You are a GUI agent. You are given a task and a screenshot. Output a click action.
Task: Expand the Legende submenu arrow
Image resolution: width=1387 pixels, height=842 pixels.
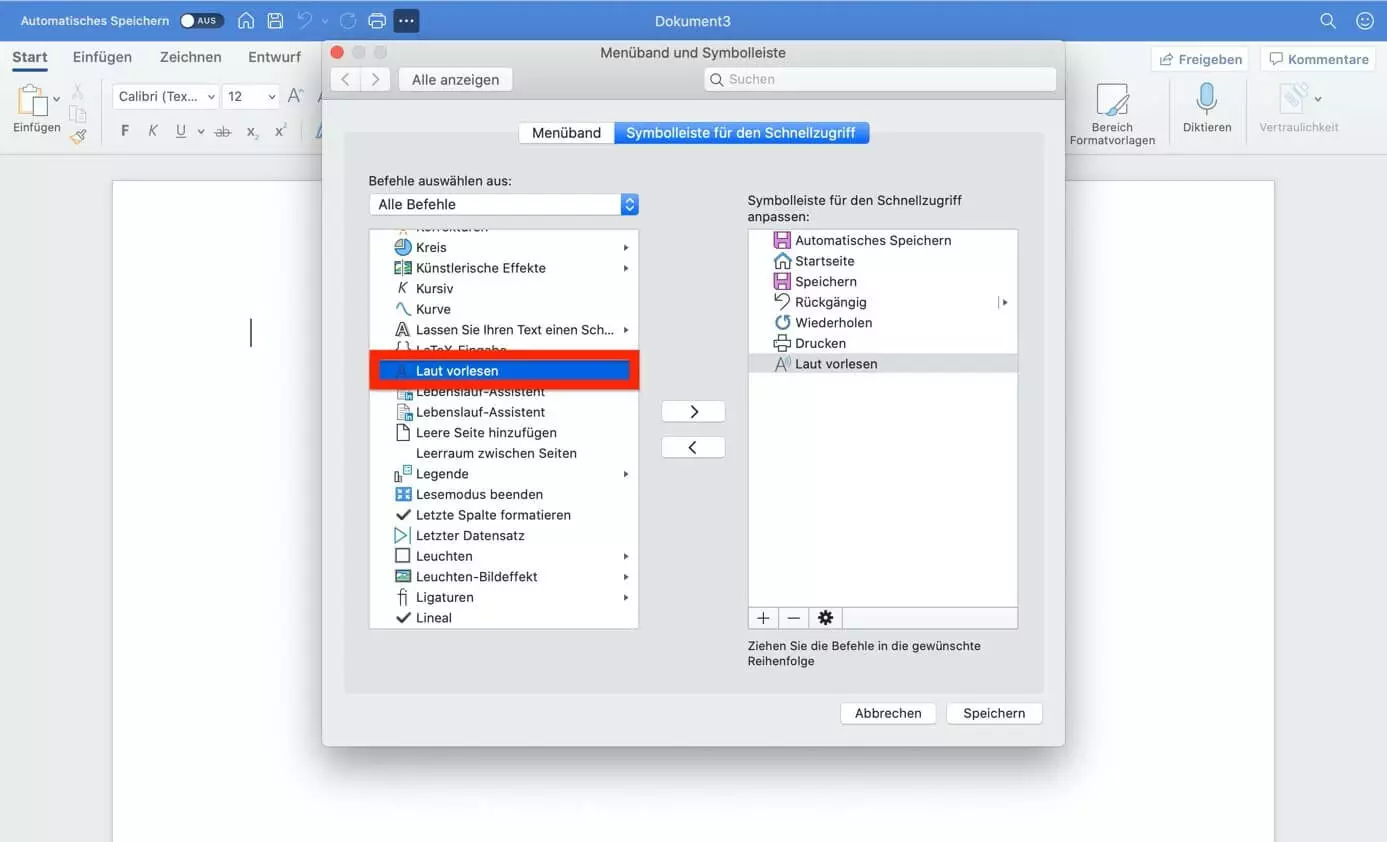(x=626, y=474)
